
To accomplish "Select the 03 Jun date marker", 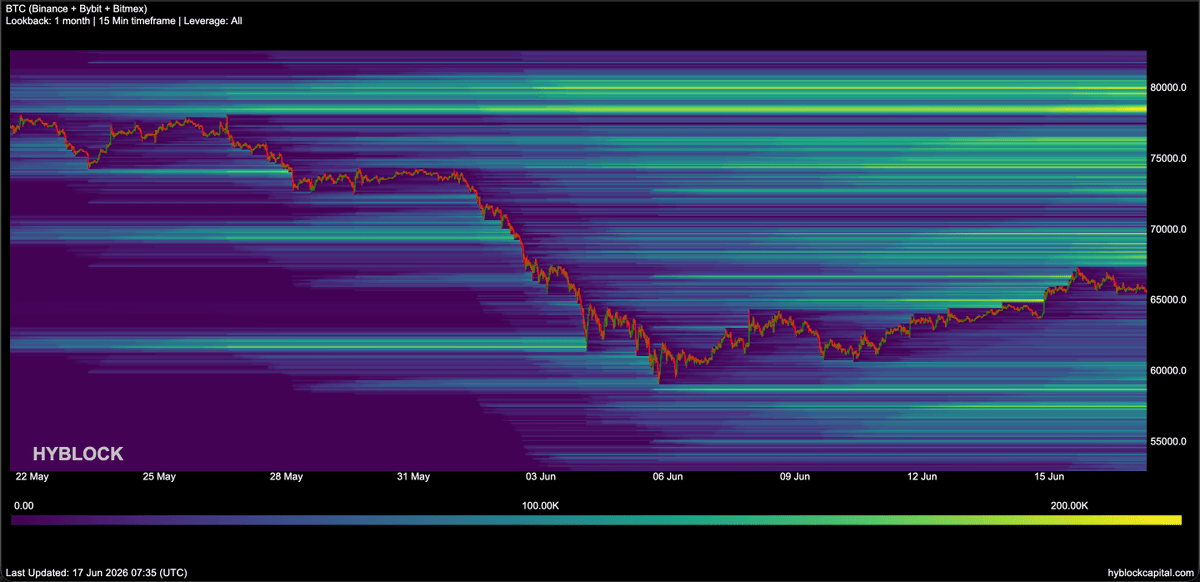I will [540, 477].
